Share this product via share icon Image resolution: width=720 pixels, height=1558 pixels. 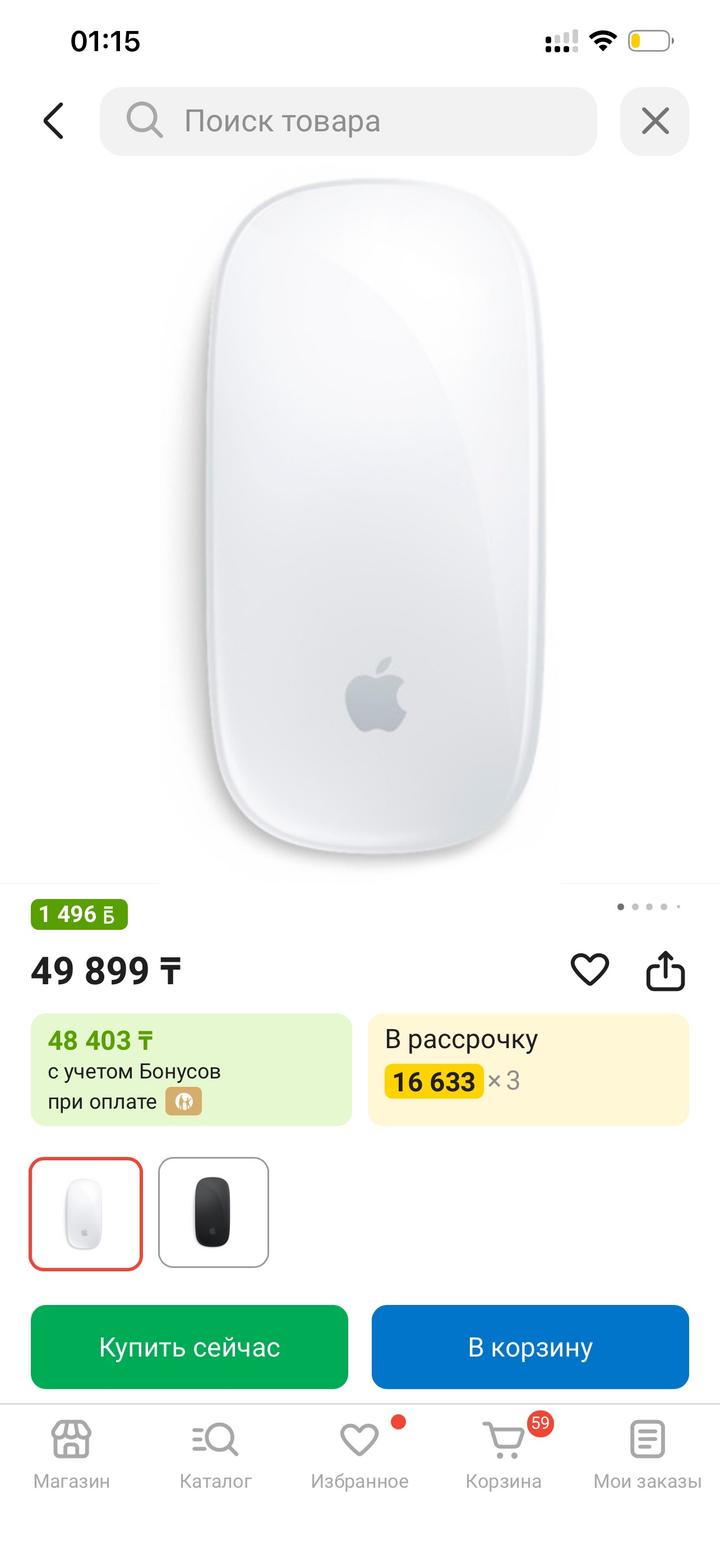click(665, 969)
